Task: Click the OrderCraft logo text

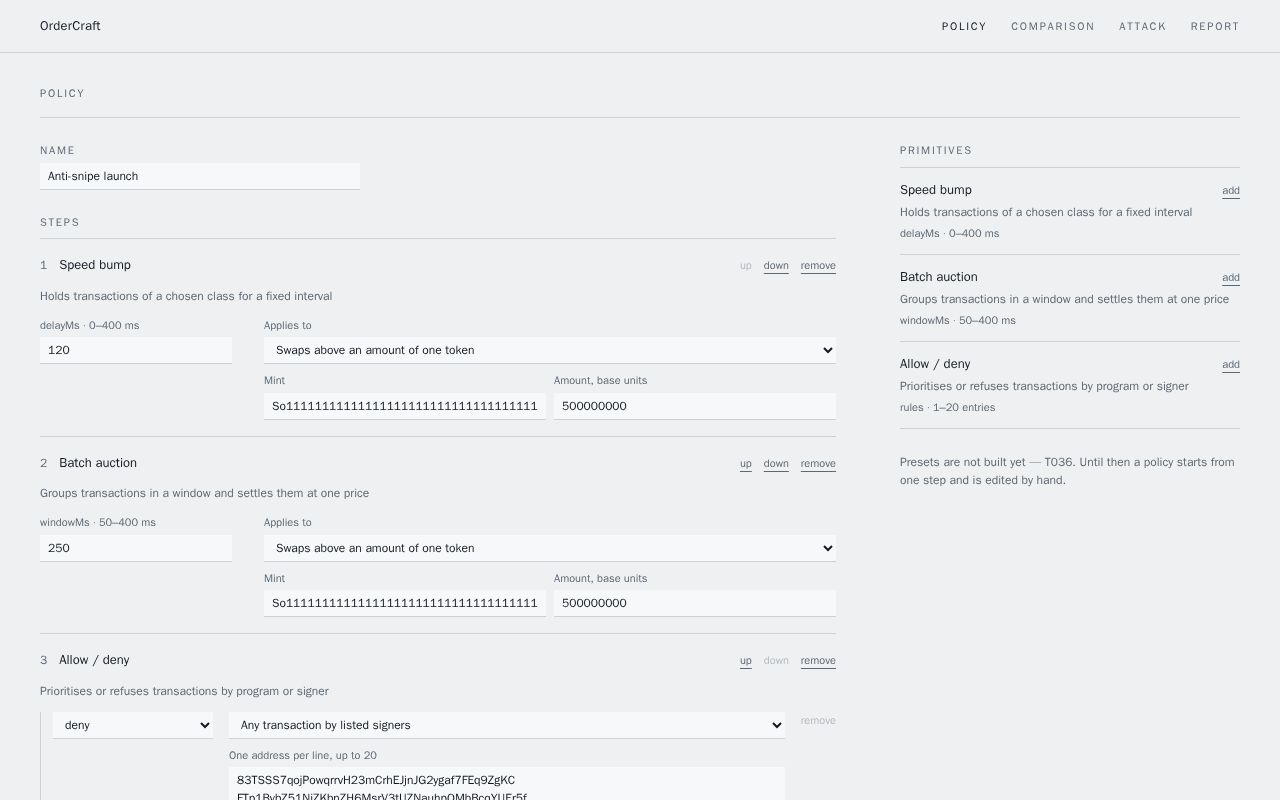Action: [70, 26]
